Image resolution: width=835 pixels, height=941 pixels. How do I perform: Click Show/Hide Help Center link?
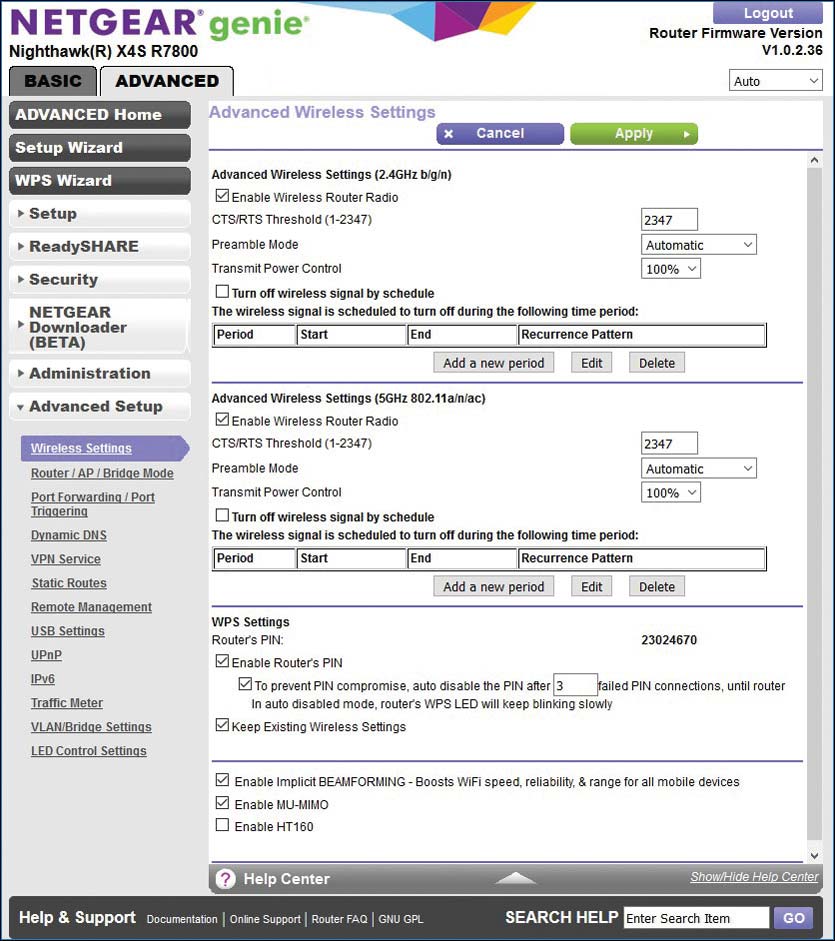click(754, 877)
